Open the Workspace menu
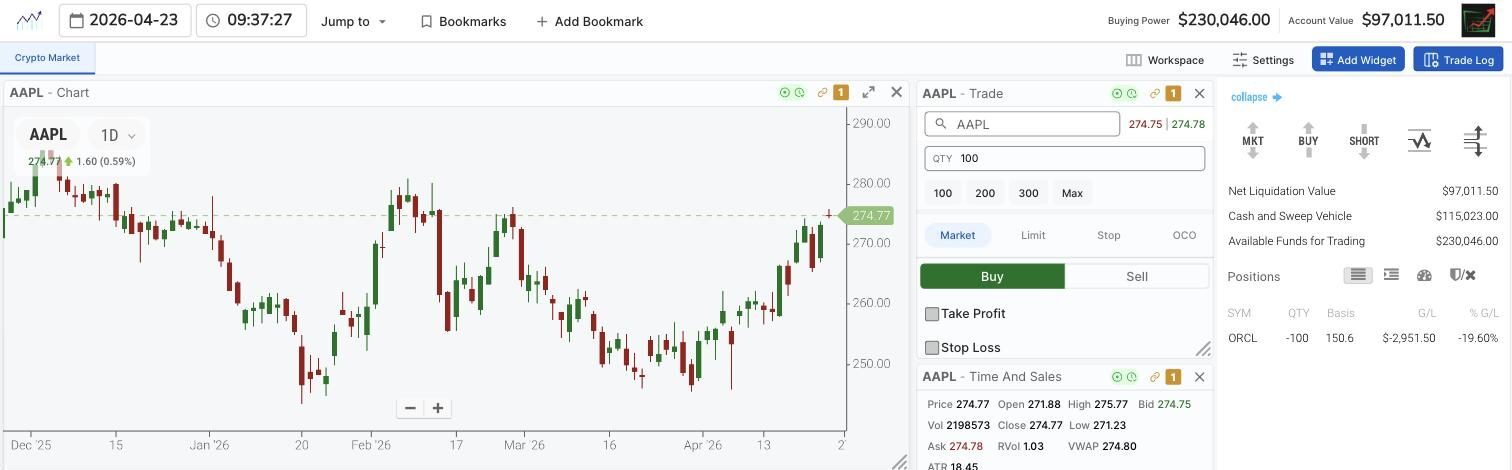Image resolution: width=1512 pixels, height=470 pixels. pos(1165,60)
